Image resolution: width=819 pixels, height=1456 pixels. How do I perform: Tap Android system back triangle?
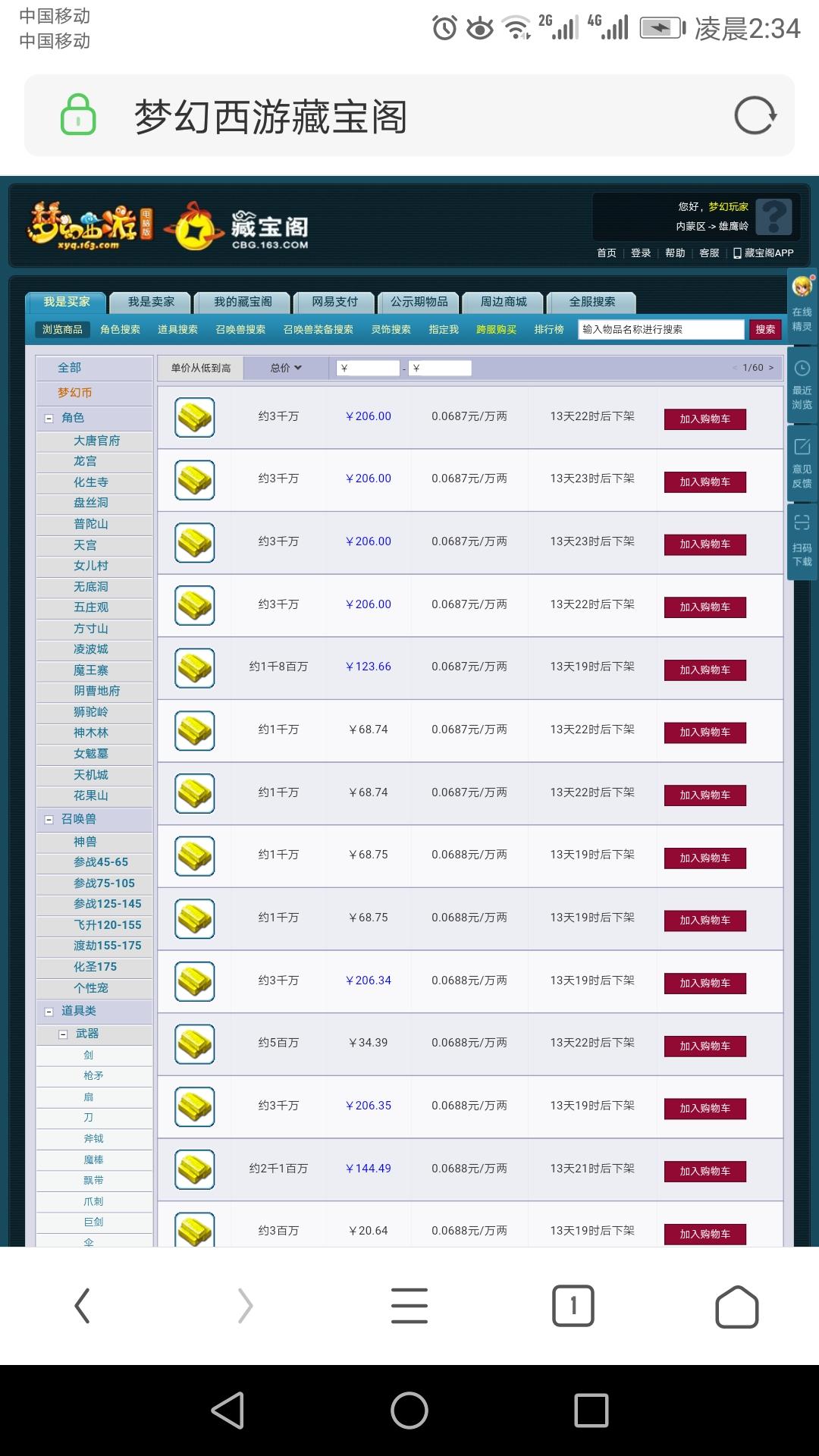coord(227,1410)
